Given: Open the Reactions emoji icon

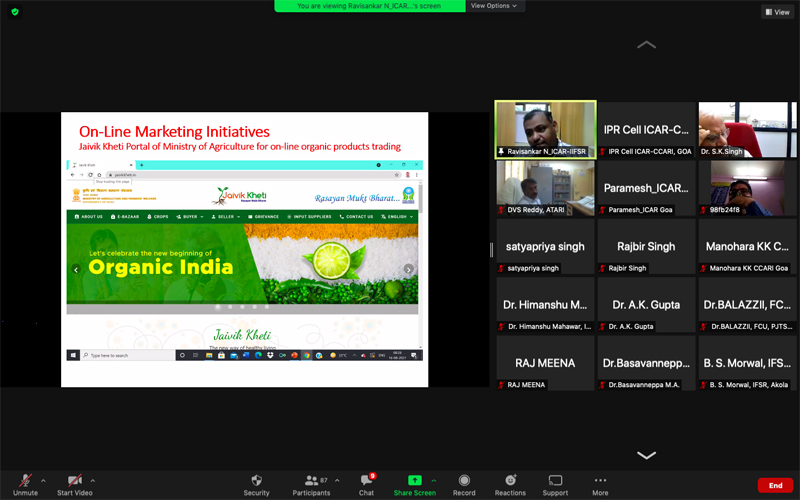Looking at the screenshot, I should [x=510, y=480].
